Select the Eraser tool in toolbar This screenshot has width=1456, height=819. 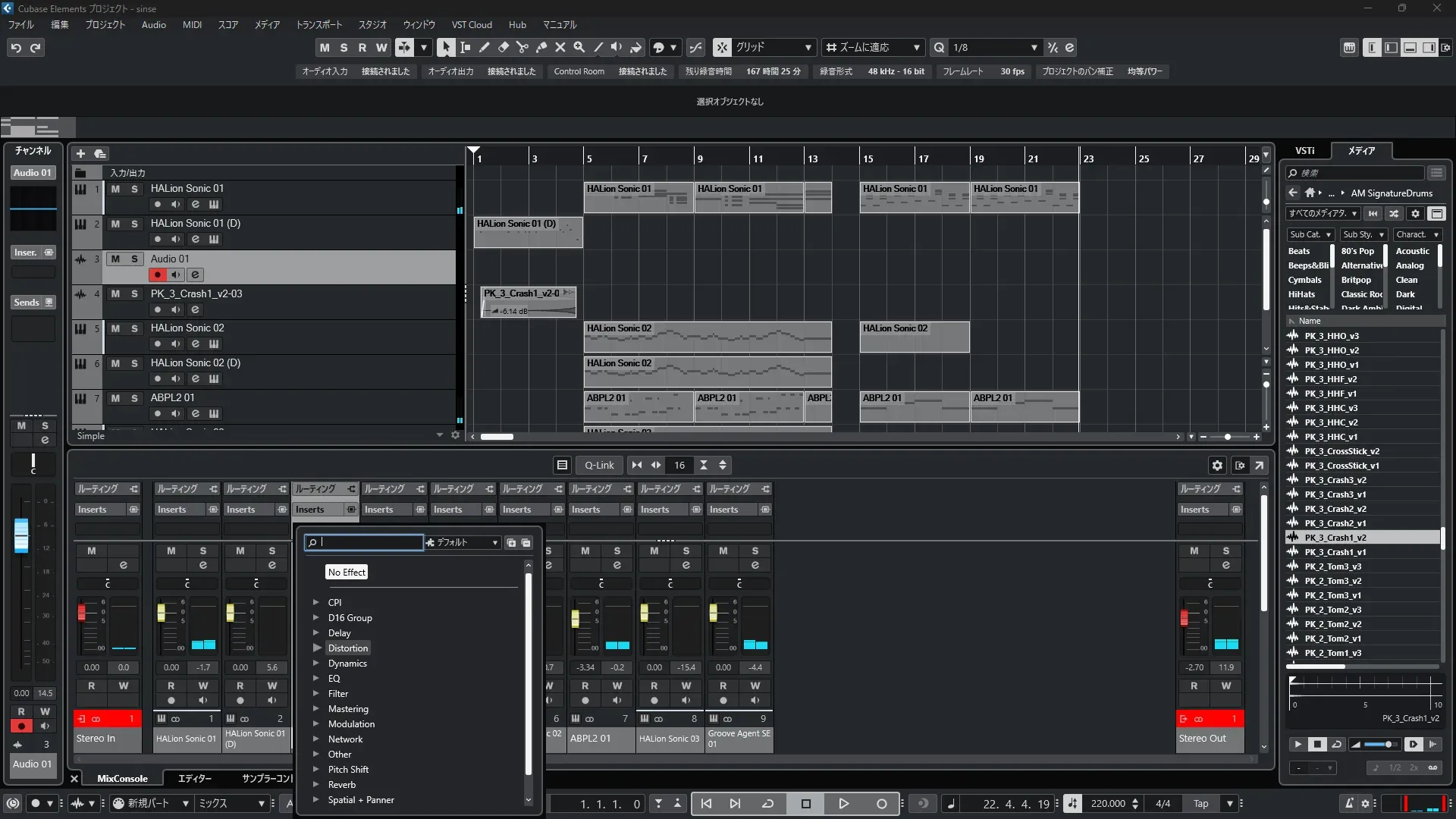coord(503,47)
